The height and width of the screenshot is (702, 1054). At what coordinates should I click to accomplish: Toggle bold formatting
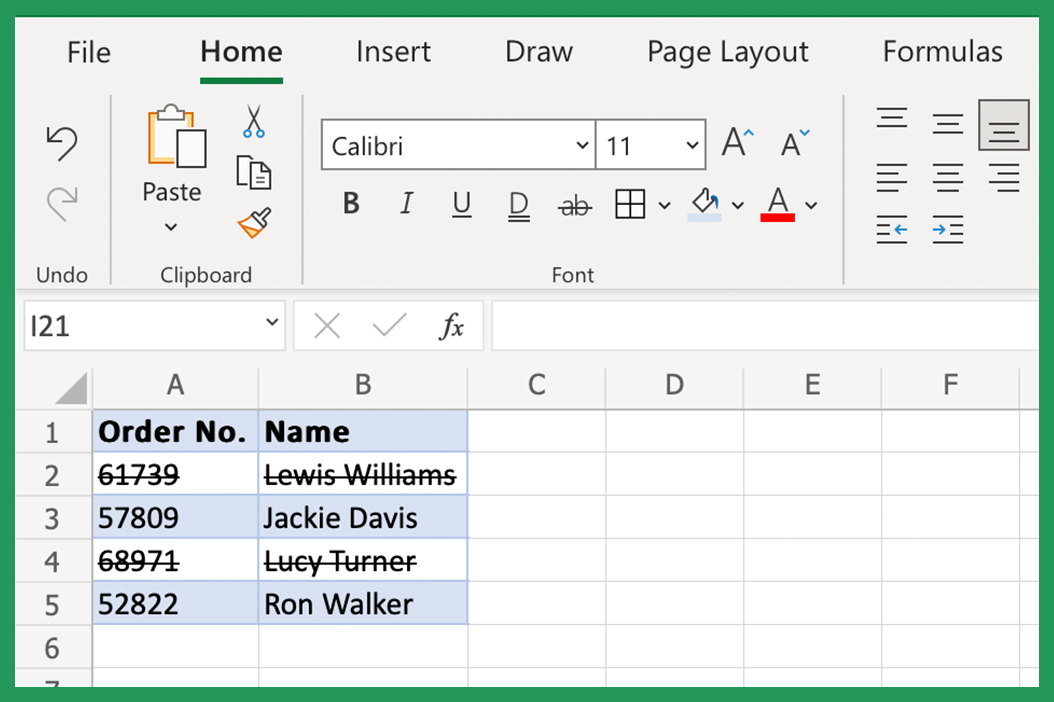pos(350,203)
